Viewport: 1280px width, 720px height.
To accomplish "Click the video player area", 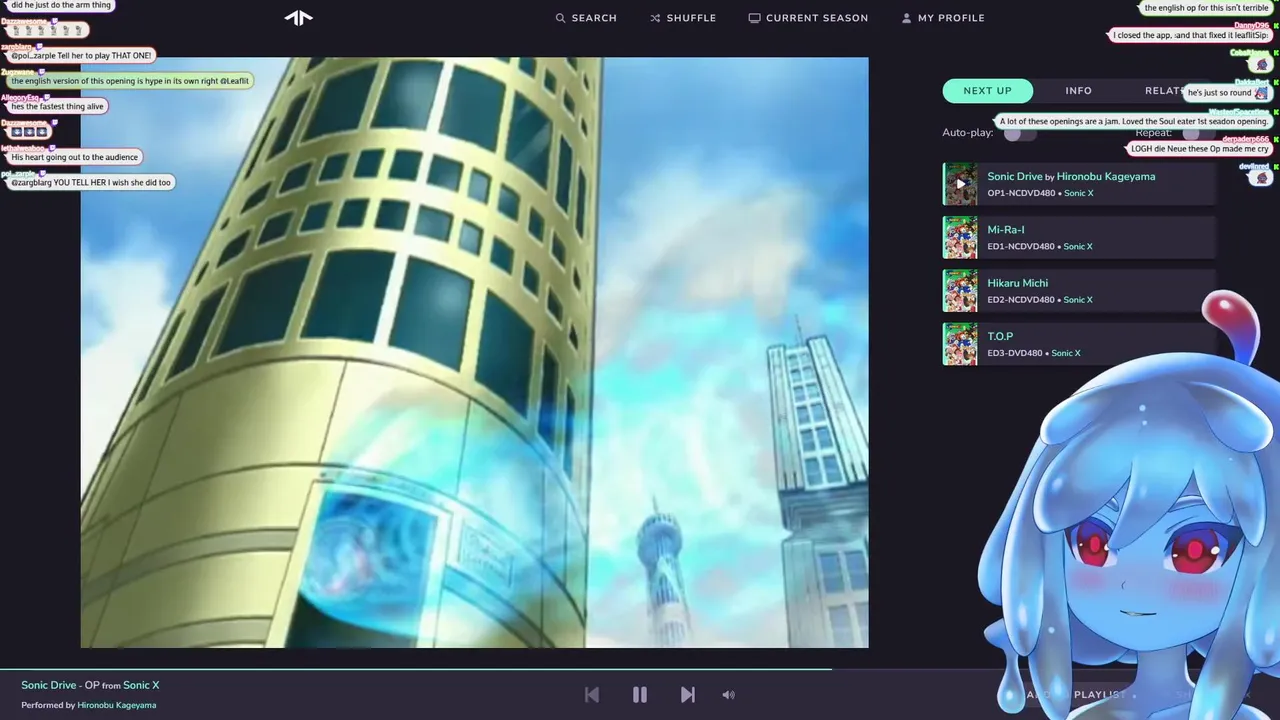I will [474, 352].
